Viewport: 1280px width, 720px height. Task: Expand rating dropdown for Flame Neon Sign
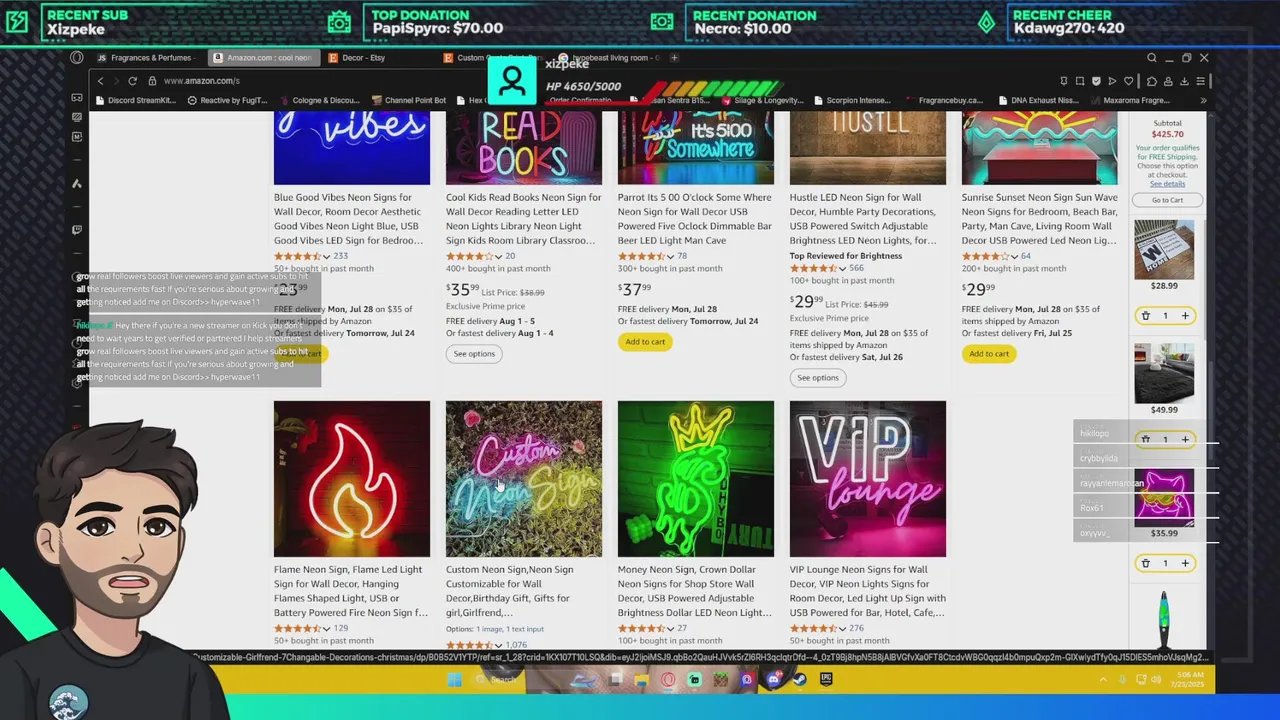click(326, 629)
